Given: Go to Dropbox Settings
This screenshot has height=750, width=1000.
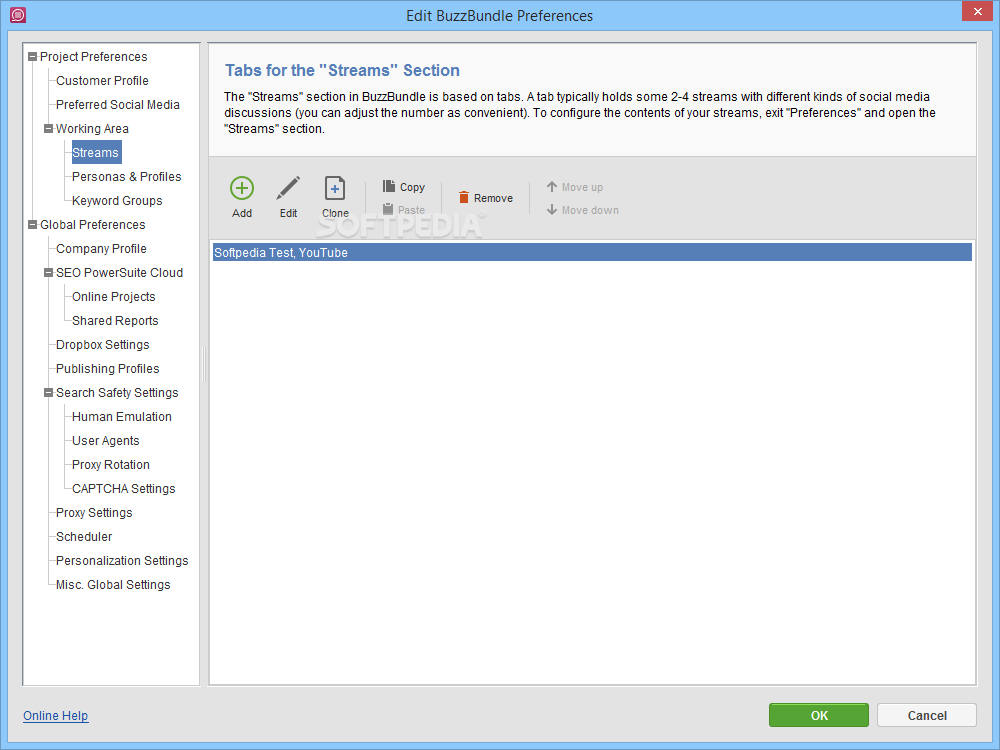Looking at the screenshot, I should [x=103, y=345].
